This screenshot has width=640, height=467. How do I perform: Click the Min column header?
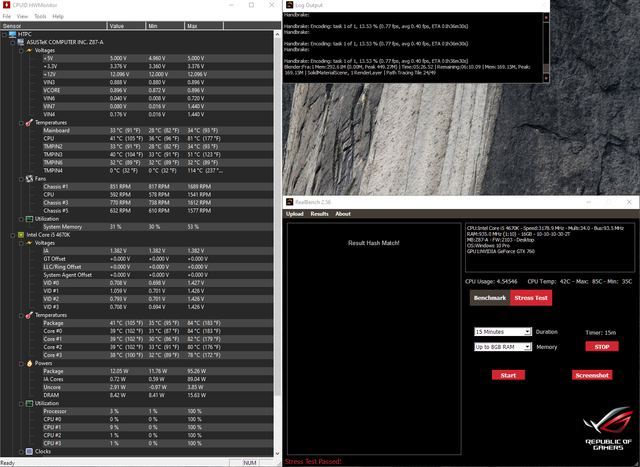point(165,26)
